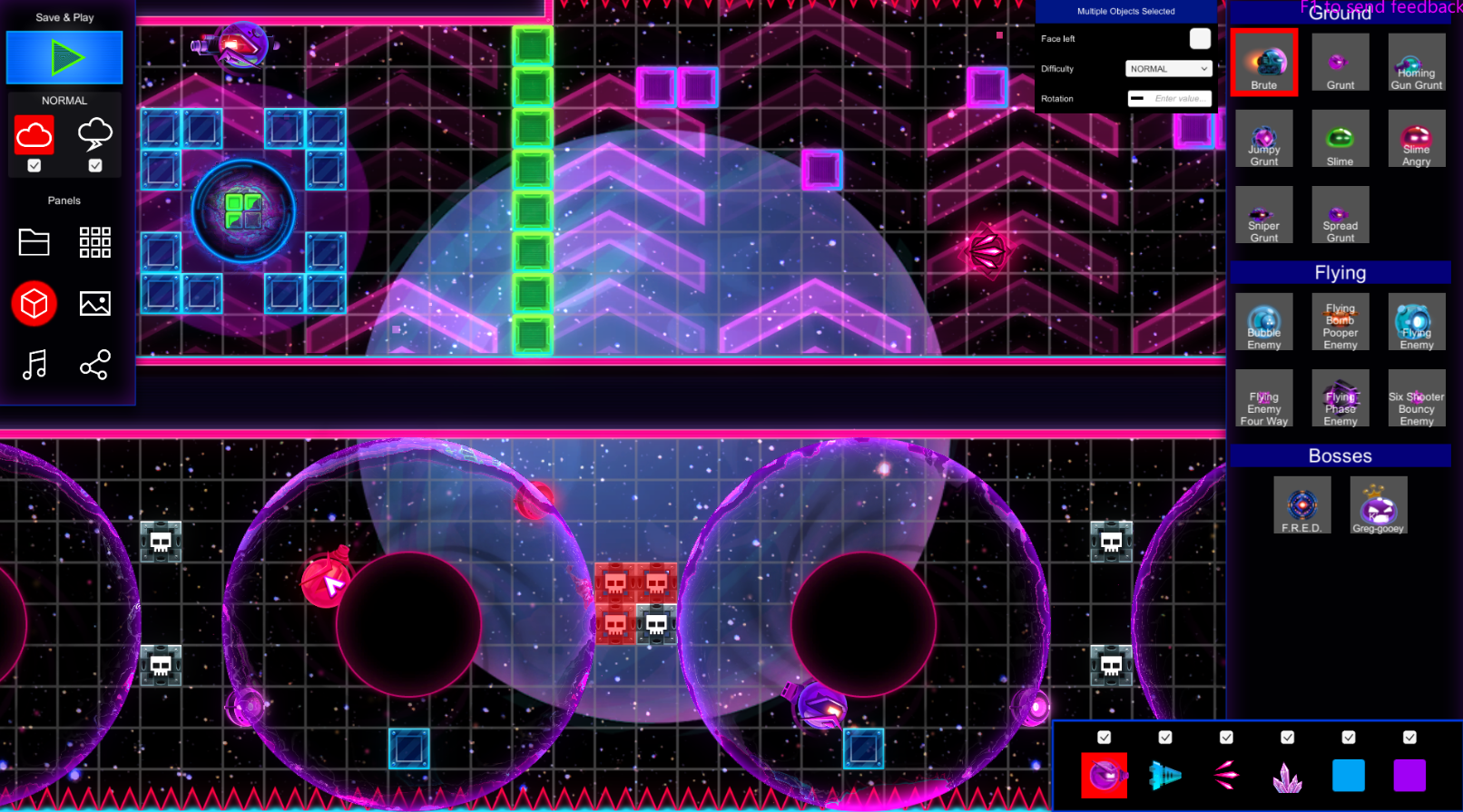Uncheck the box under the red cloud

[x=34, y=166]
